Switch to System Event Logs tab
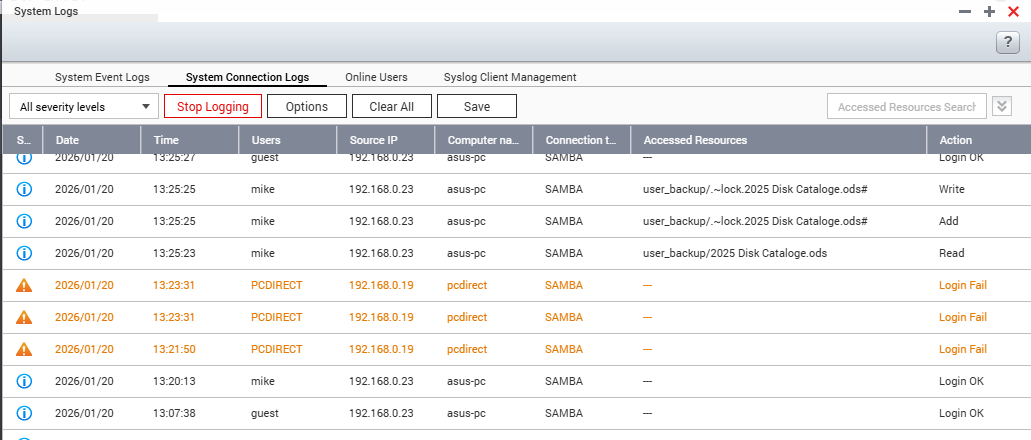Screen dimensions: 1031x440 [x=102, y=77]
